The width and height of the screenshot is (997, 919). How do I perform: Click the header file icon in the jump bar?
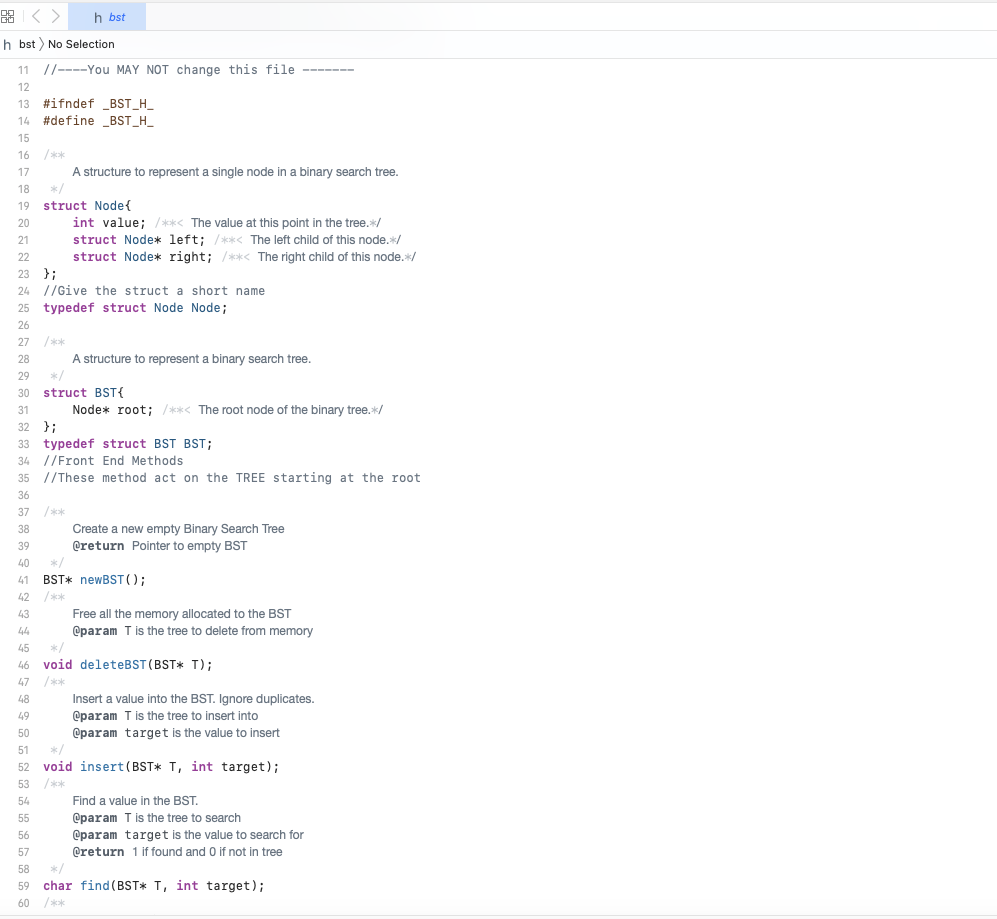pos(9,44)
